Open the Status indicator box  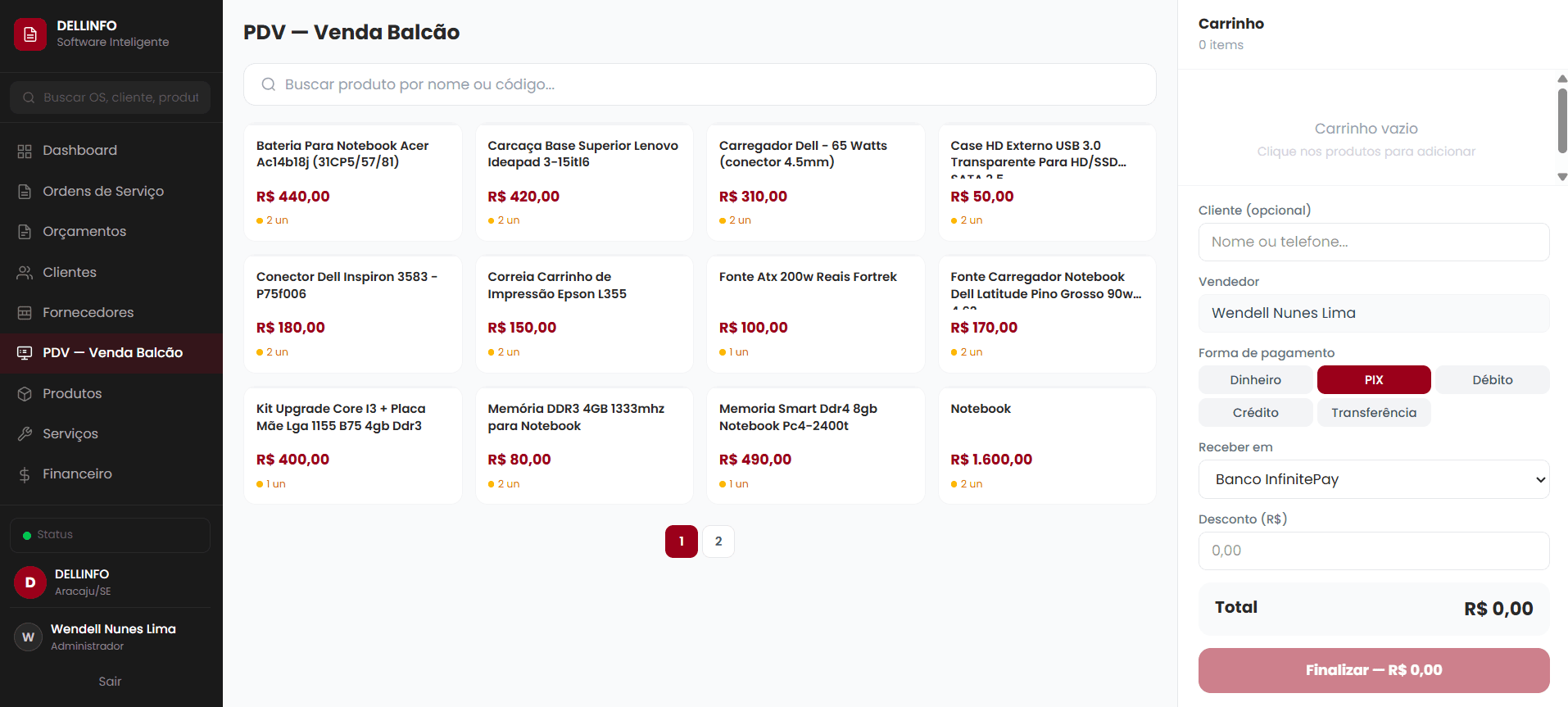[x=110, y=536]
